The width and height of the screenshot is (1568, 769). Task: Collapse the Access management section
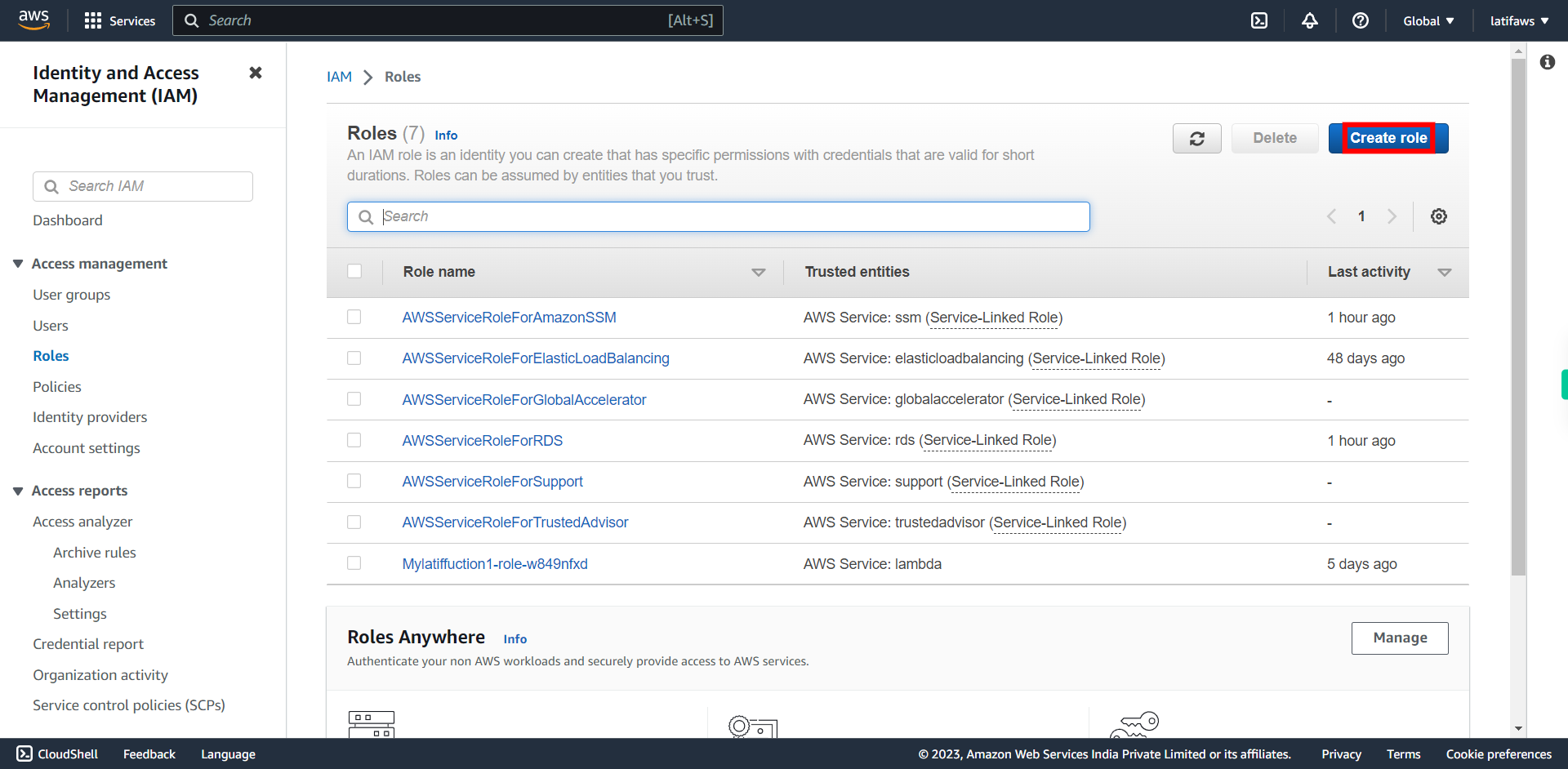click(18, 264)
